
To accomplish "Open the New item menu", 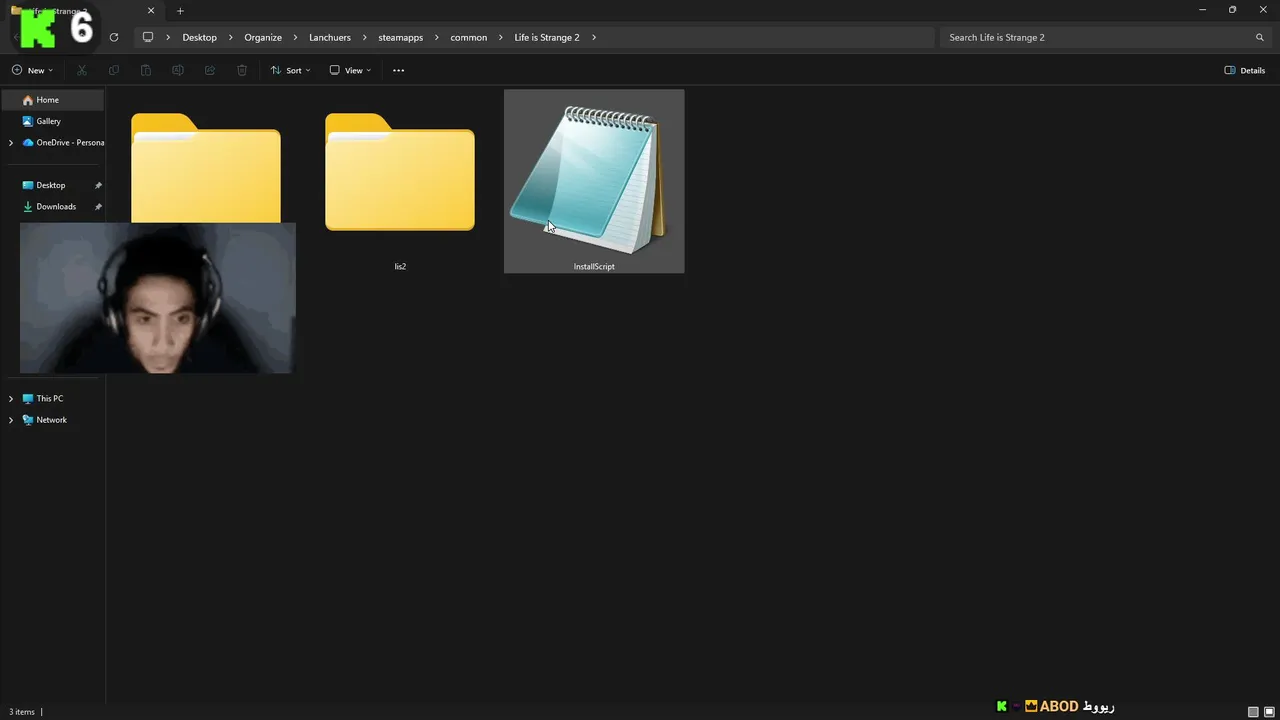I will (x=32, y=70).
